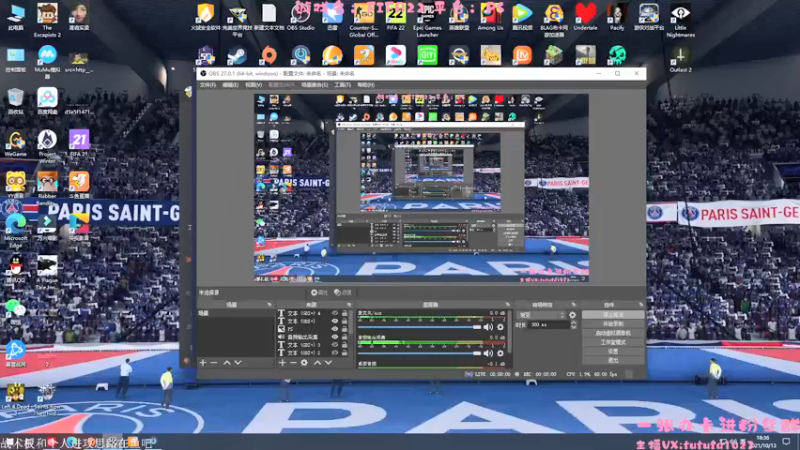The width and height of the screenshot is (800, 450).
Task: Mute the desktop audio channel speaker icon
Action: point(488,353)
